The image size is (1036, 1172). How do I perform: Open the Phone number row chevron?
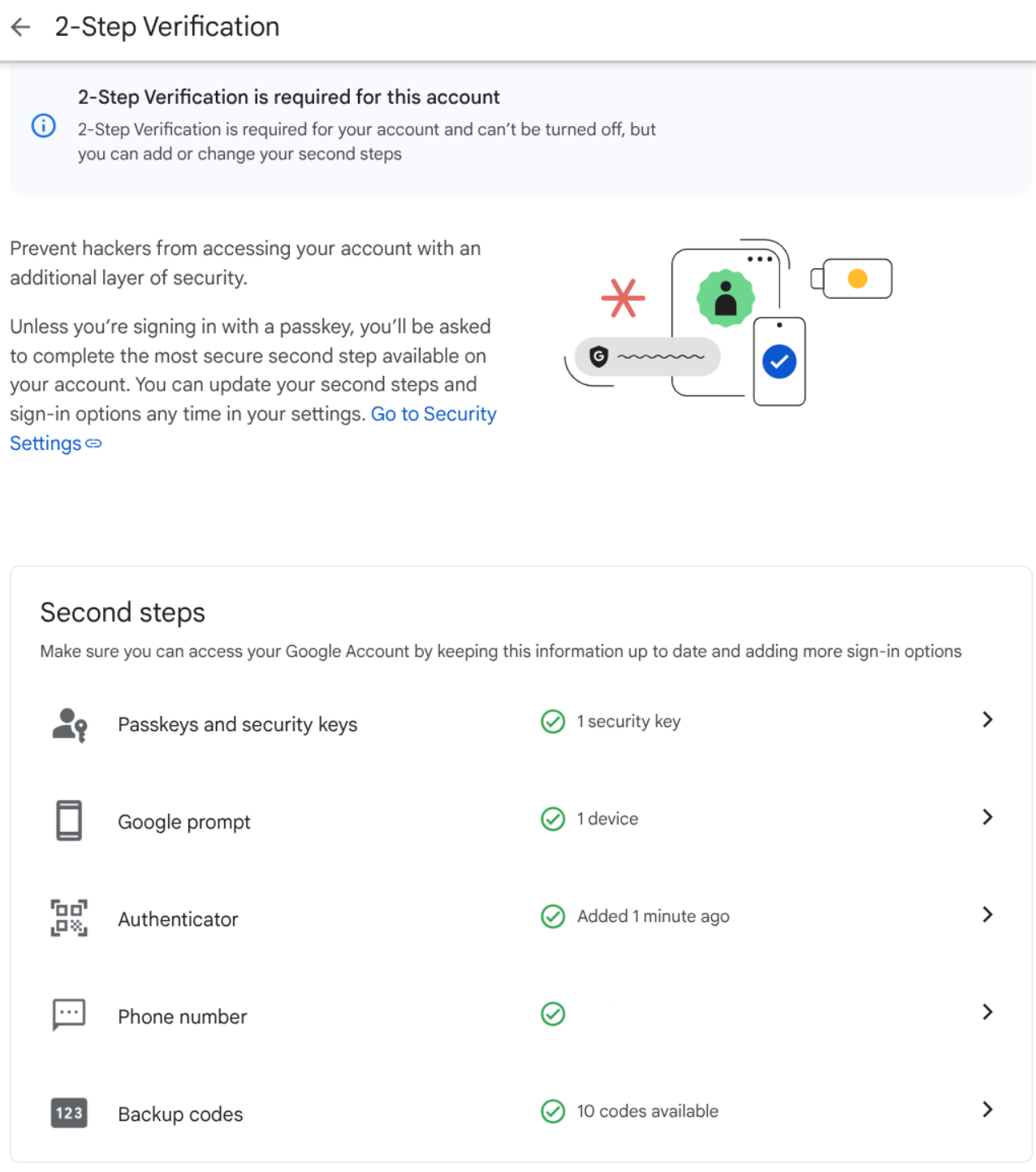pyautogui.click(x=987, y=1012)
